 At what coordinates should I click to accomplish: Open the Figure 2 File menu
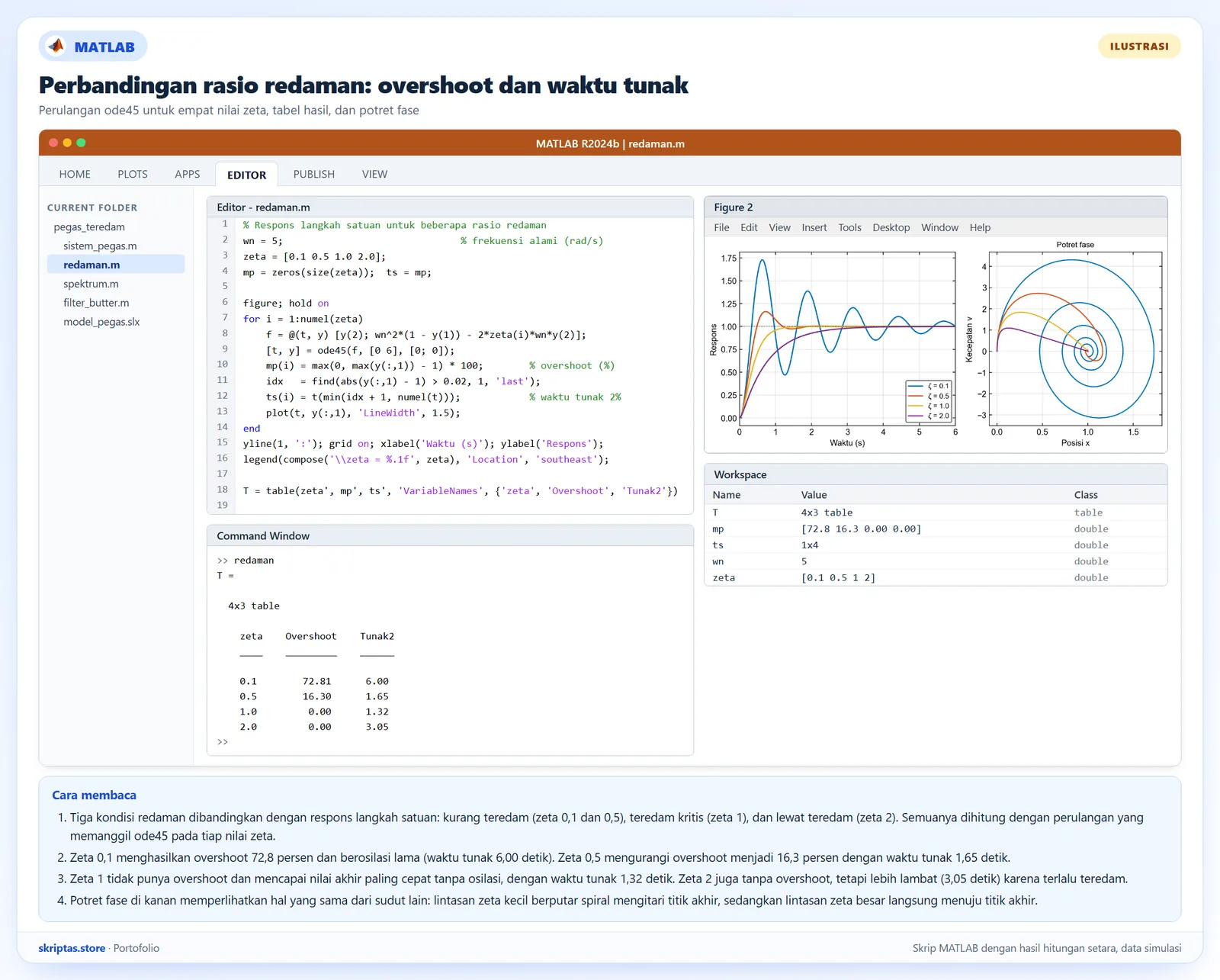[721, 227]
